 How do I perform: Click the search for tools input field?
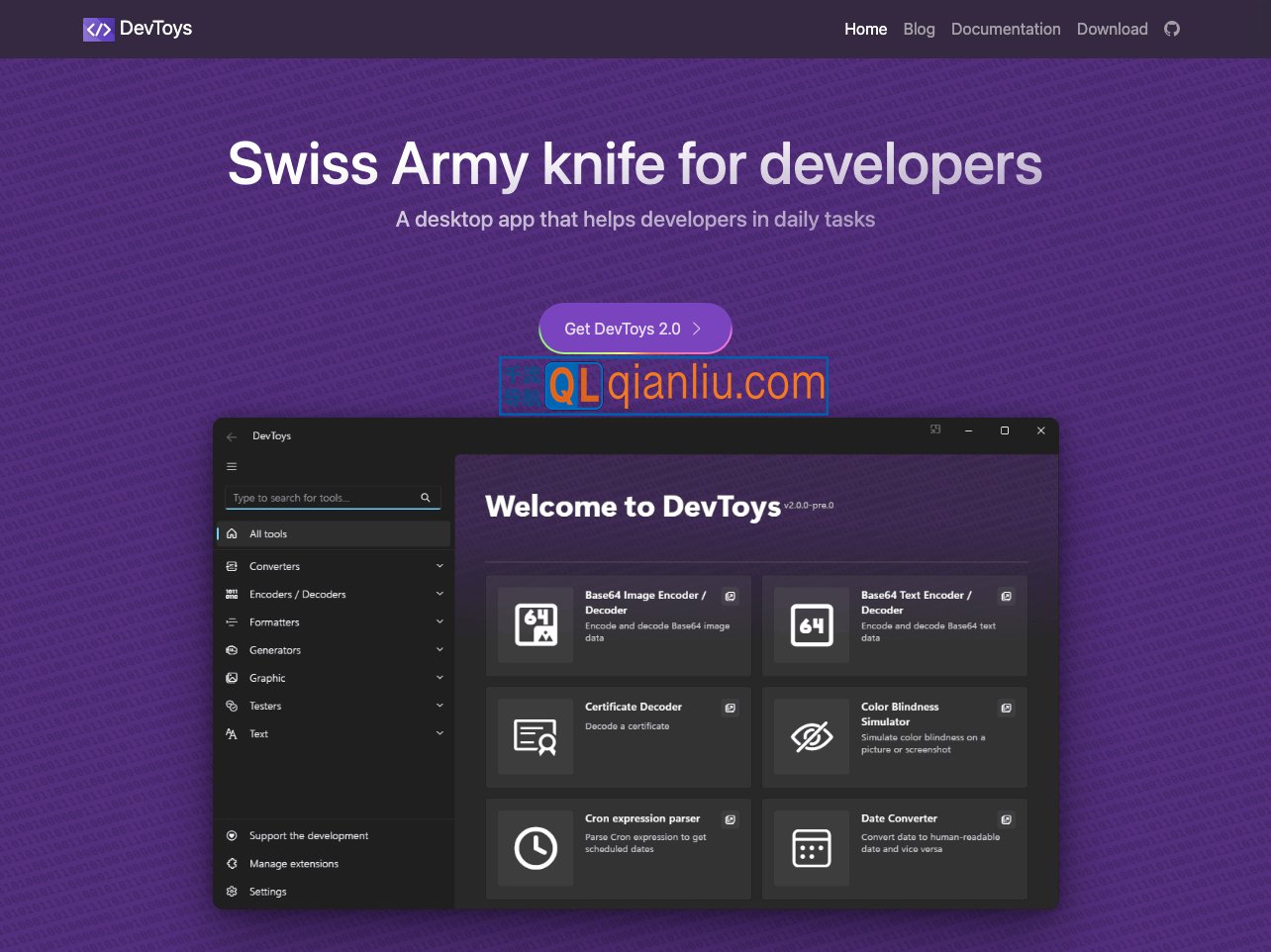pos(322,498)
